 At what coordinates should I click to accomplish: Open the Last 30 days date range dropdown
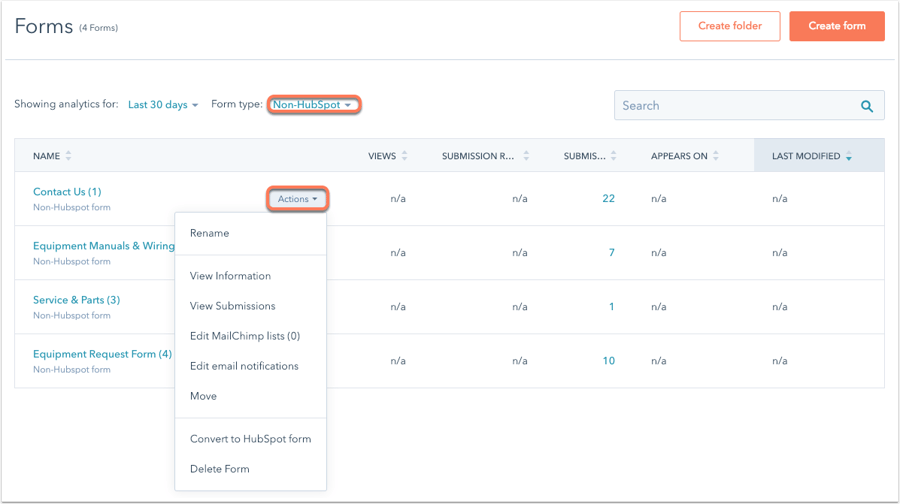tap(163, 104)
